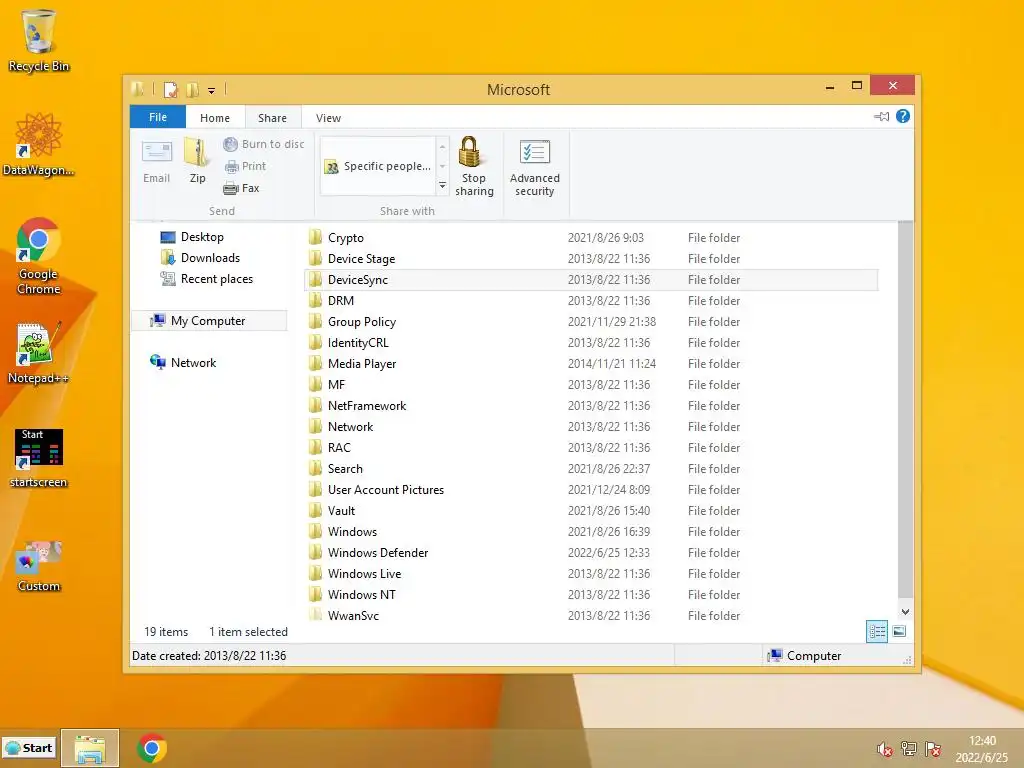Click the Action Center flag tray icon
Image resolution: width=1024 pixels, height=768 pixels.
[933, 749]
